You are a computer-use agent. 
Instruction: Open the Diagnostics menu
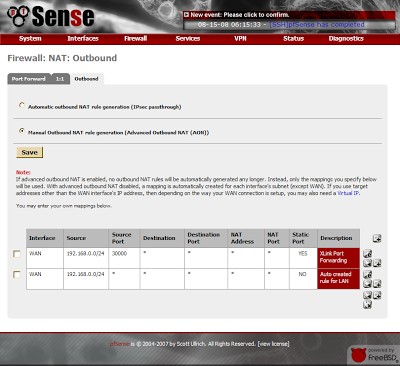click(346, 38)
